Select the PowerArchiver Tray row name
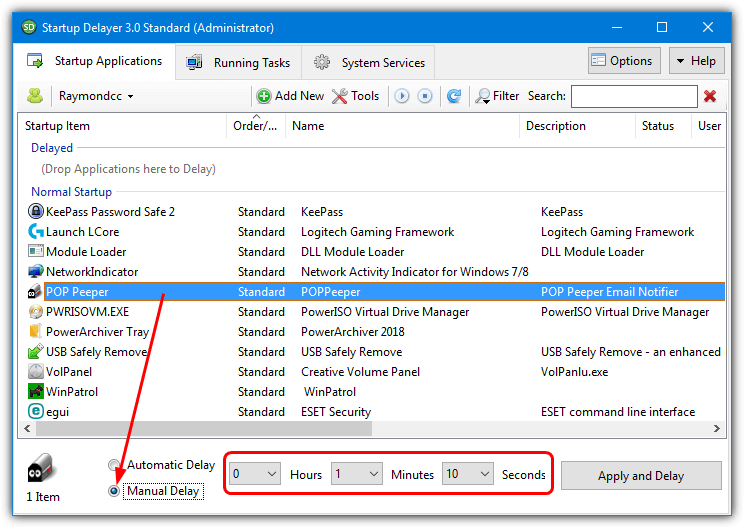744x527 pixels. (97, 332)
